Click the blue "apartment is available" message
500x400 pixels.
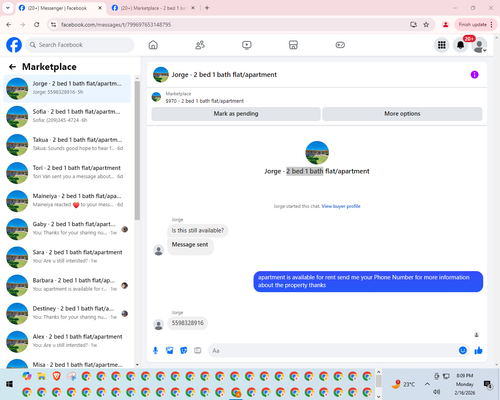point(368,281)
